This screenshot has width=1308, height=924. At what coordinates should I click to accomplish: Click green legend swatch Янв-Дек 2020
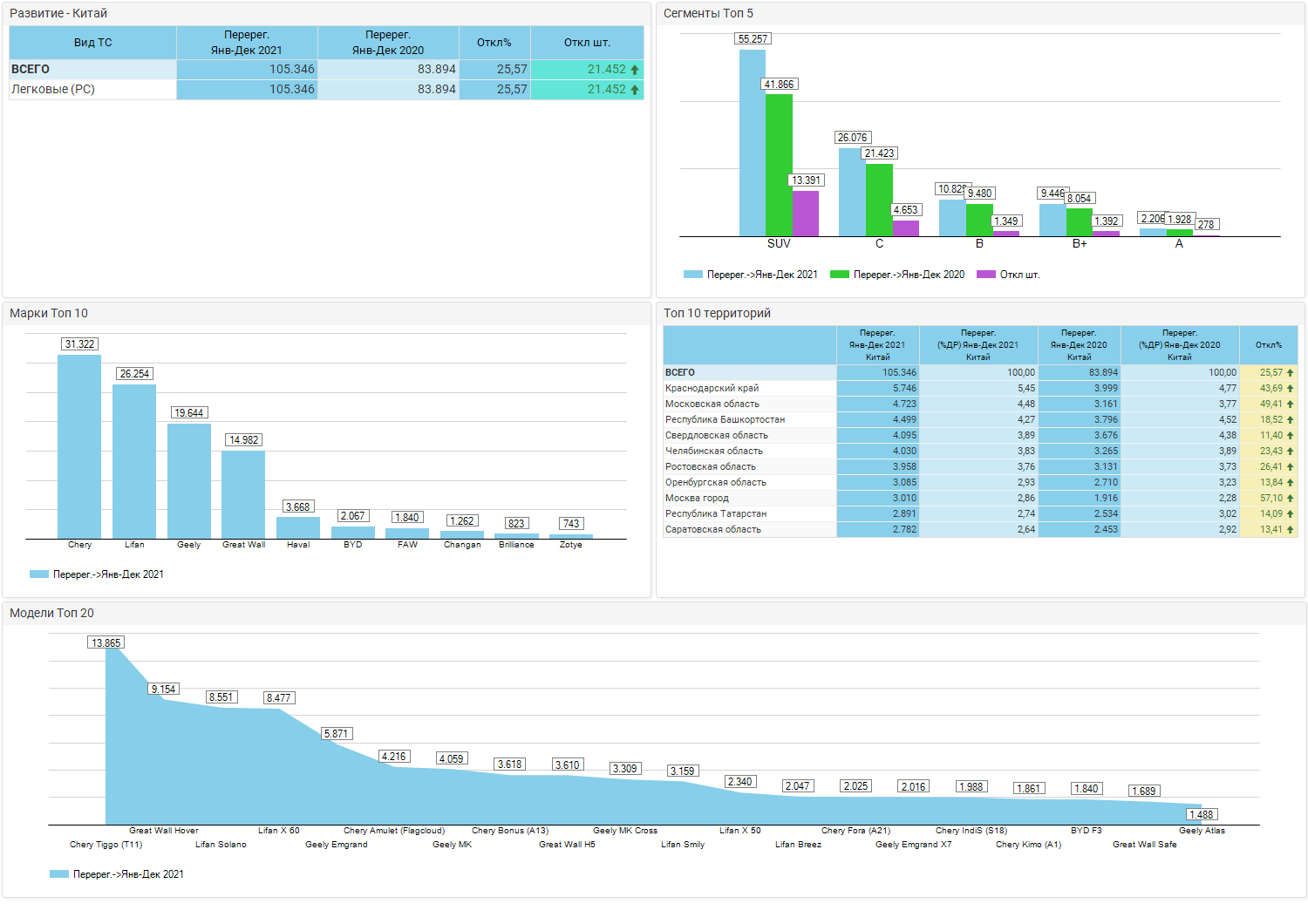pyautogui.click(x=840, y=275)
